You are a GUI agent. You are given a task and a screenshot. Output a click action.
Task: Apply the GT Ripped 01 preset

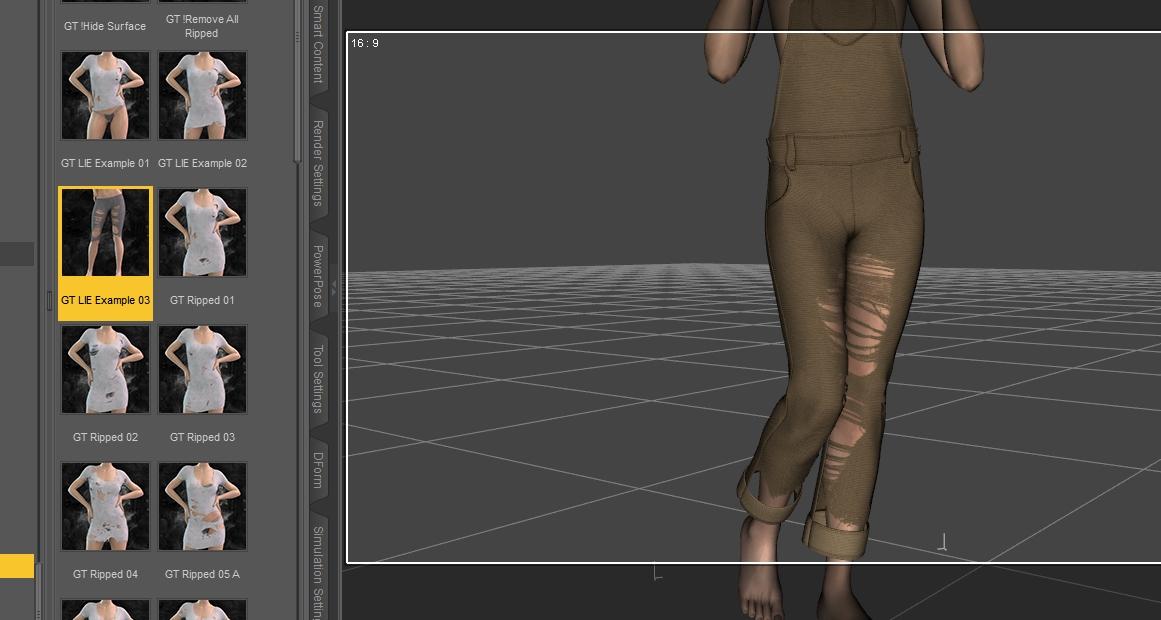click(202, 233)
